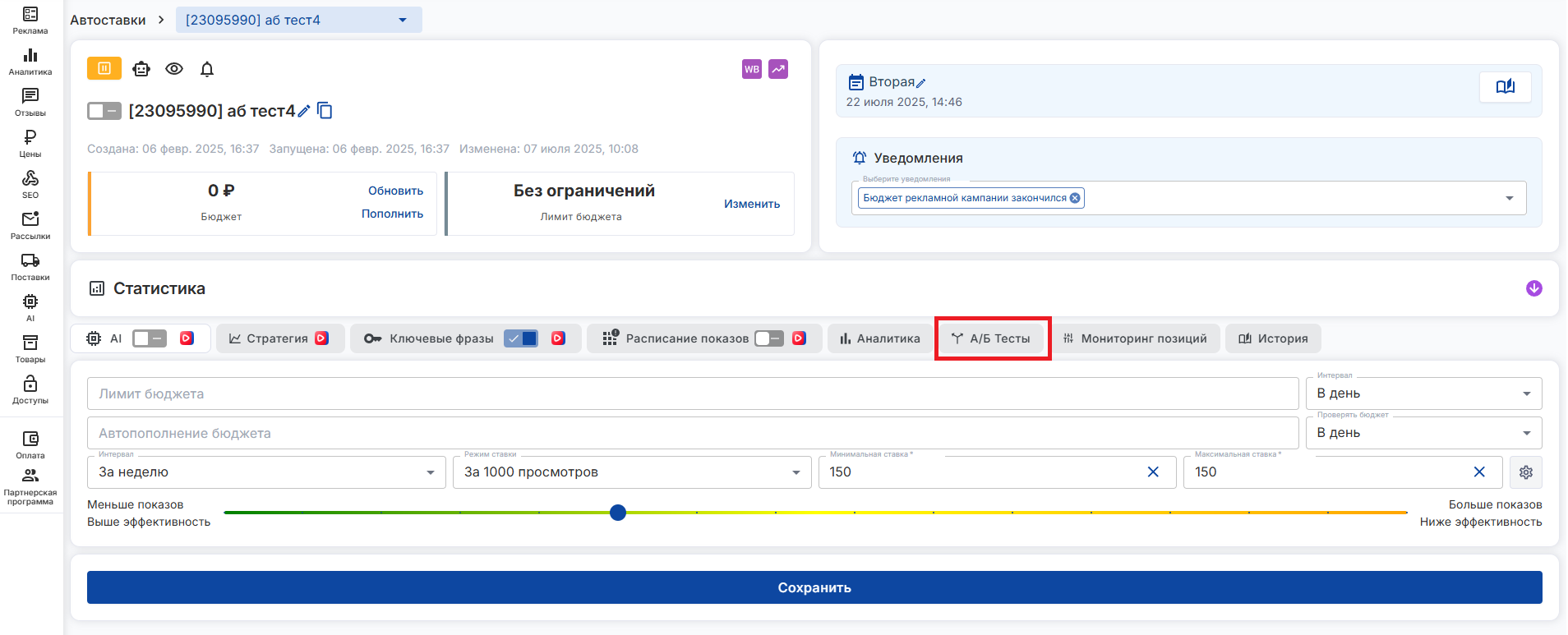Click the robot icon near campaign header

[141, 69]
